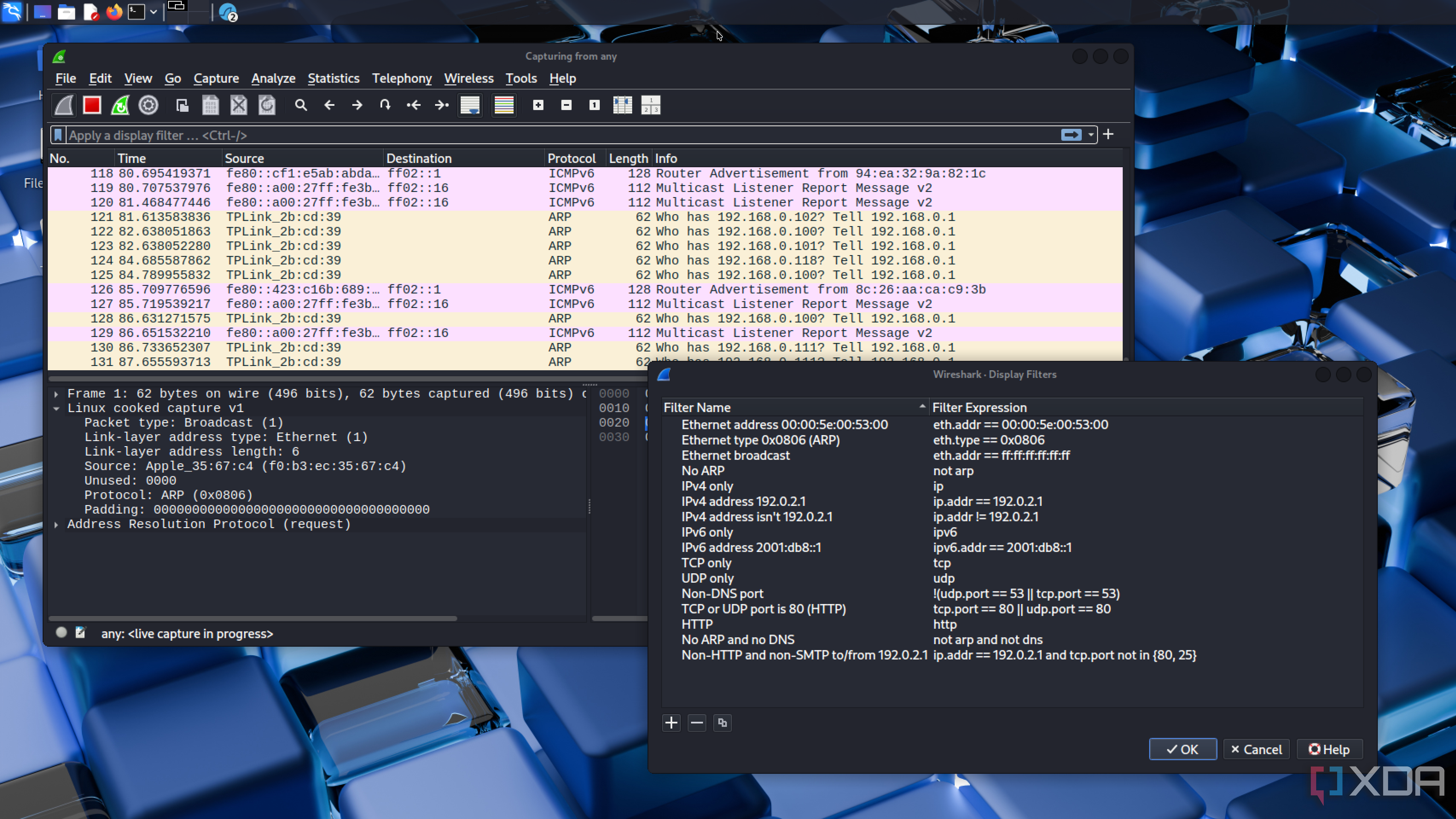Open terminal dropdown arrow in top panel
Image resolution: width=1456 pixels, height=819 pixels.
point(153,12)
